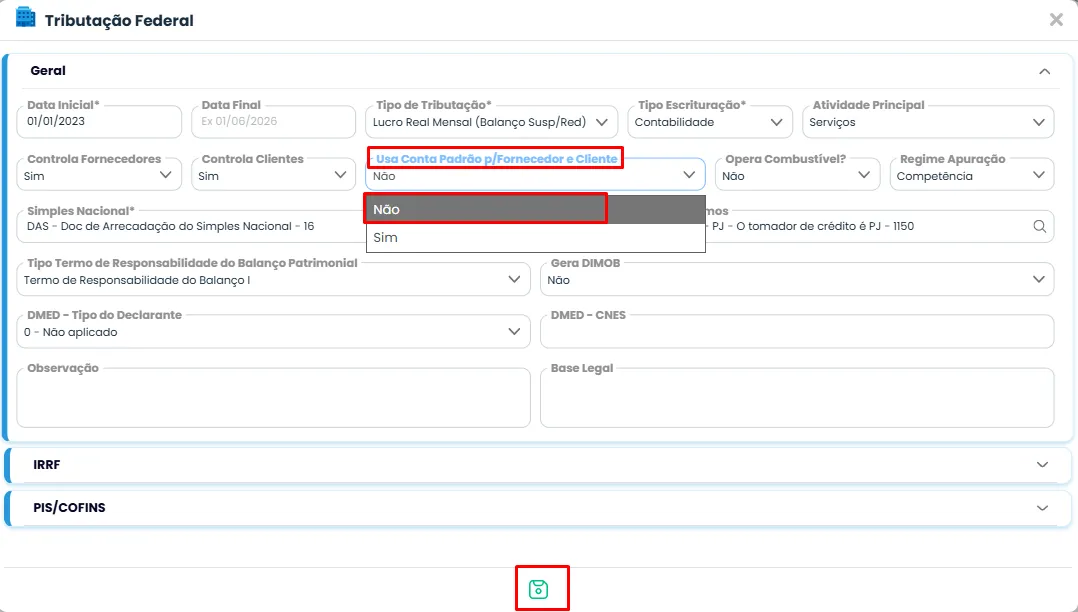1078x612 pixels.
Task: Click the Data Inicial field
Action: click(x=99, y=122)
